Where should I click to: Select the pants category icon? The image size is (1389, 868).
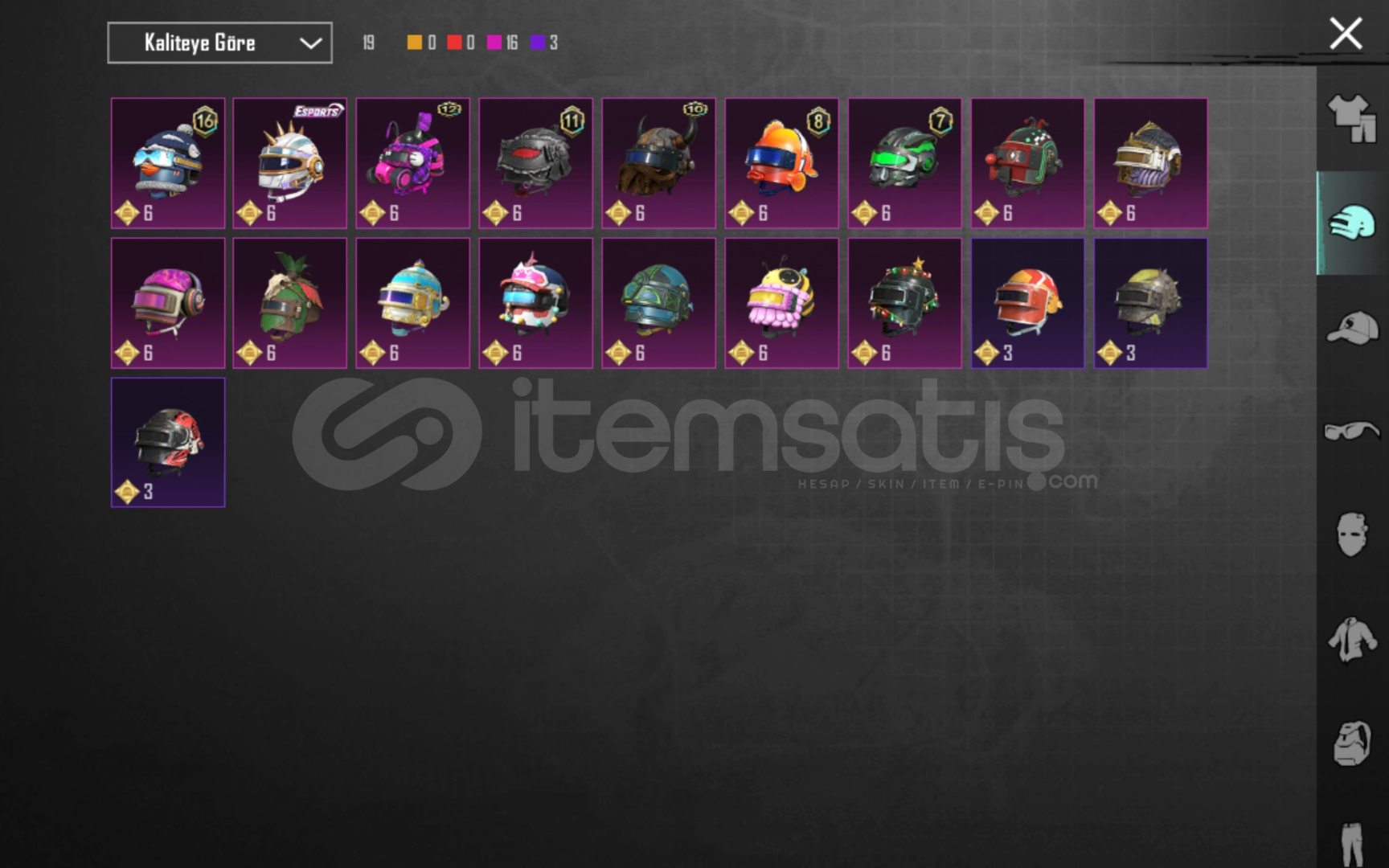pos(1352,844)
